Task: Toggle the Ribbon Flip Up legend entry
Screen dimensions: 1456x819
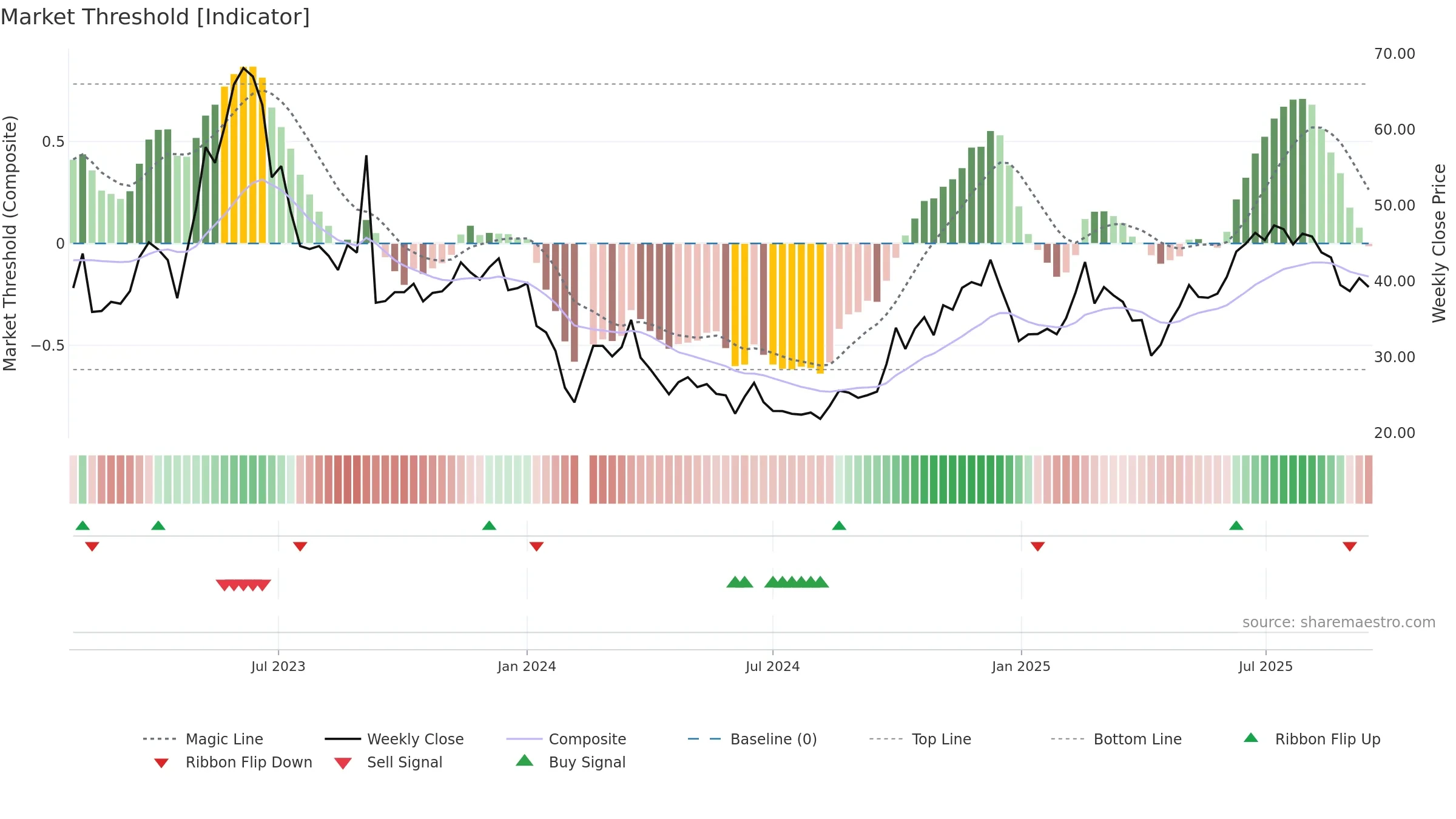Action: [1312, 739]
